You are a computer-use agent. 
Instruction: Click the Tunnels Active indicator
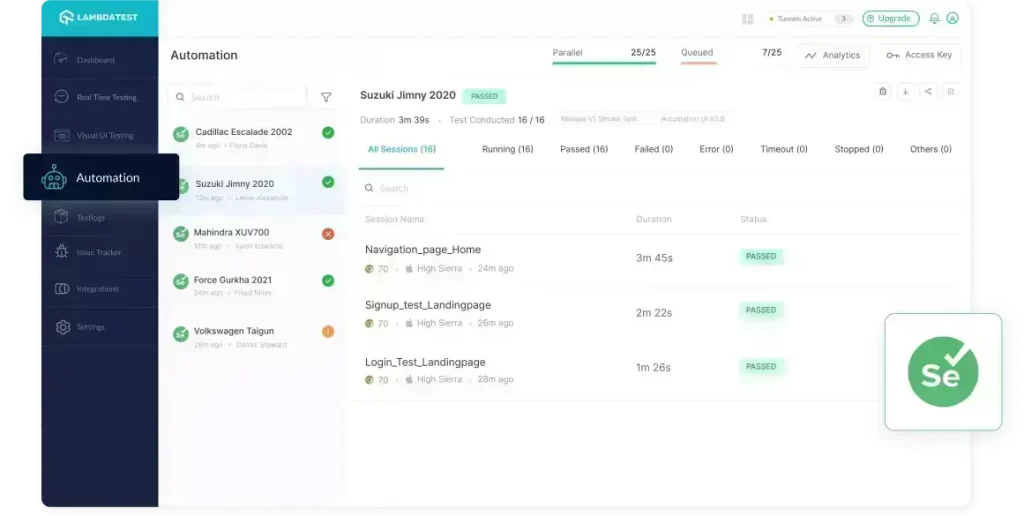[810, 19]
